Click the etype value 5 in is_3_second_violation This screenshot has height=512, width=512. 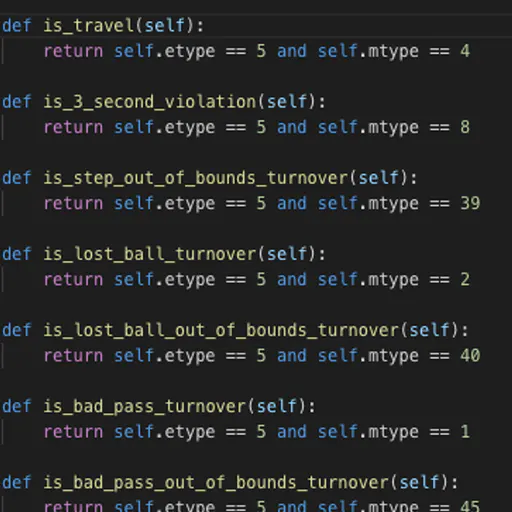[x=262, y=127]
